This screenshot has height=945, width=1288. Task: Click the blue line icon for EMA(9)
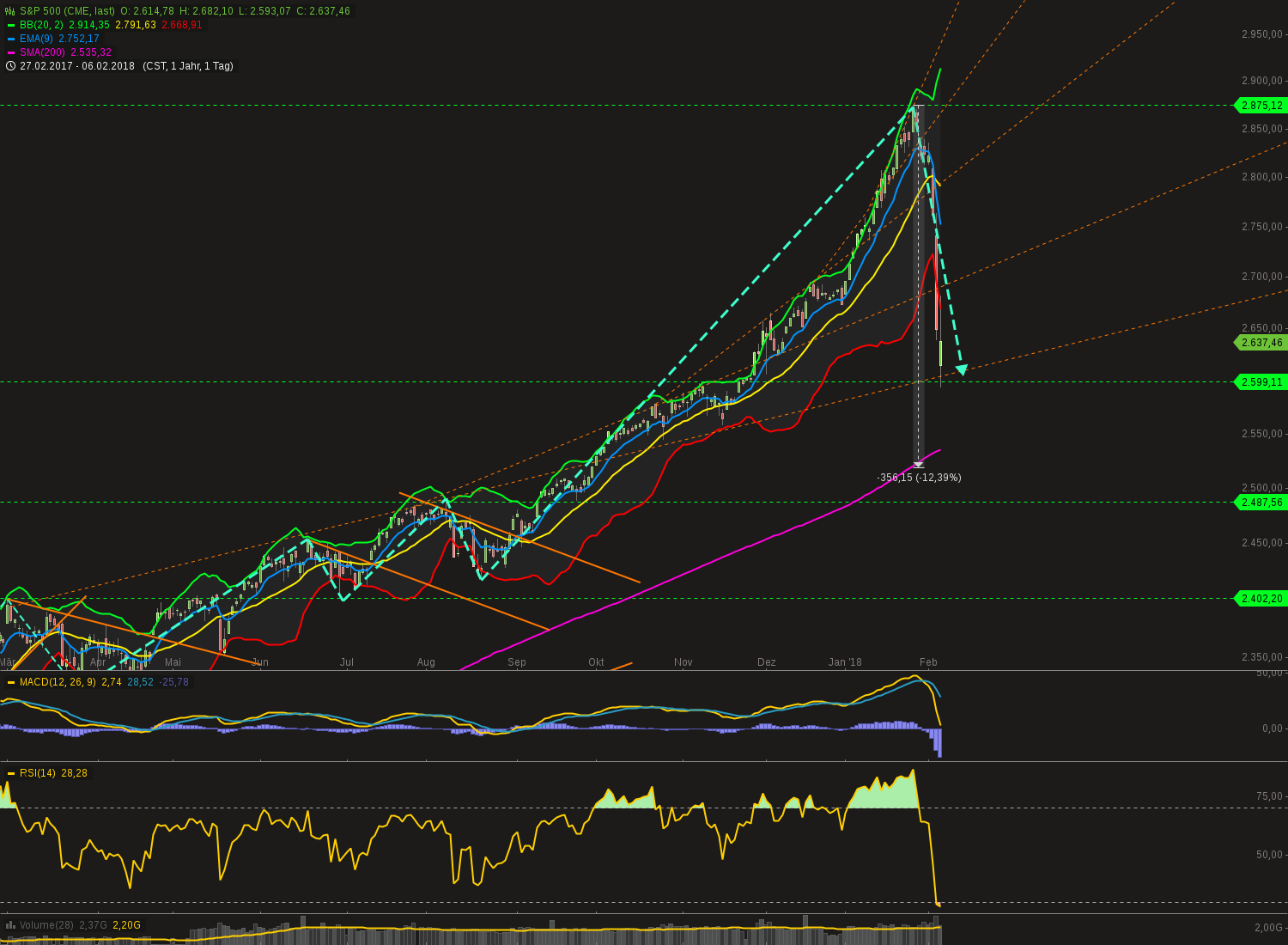point(9,39)
